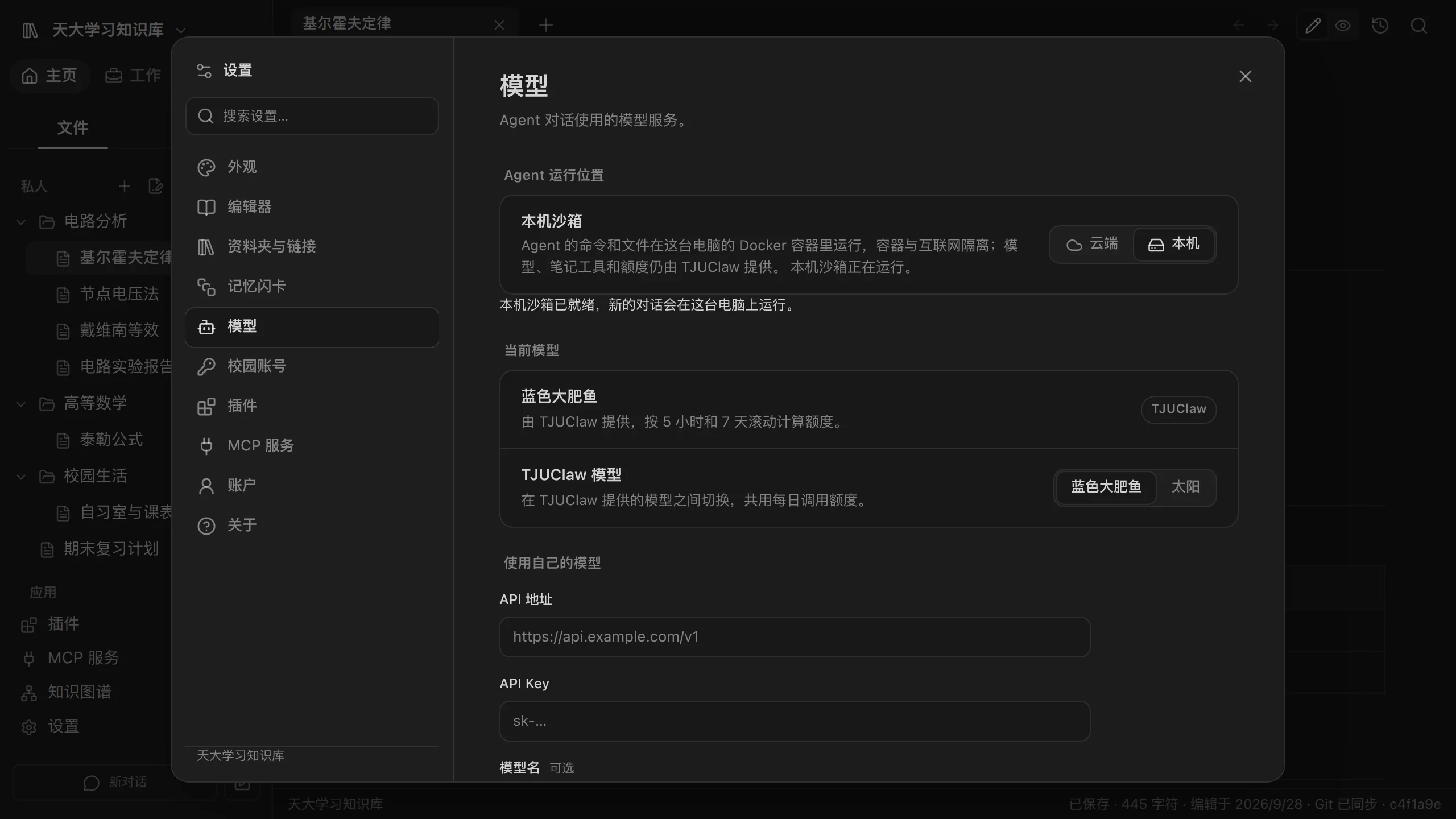The height and width of the screenshot is (819, 1456).
Task: Open 资料夹与链接 settings section
Action: [312, 247]
